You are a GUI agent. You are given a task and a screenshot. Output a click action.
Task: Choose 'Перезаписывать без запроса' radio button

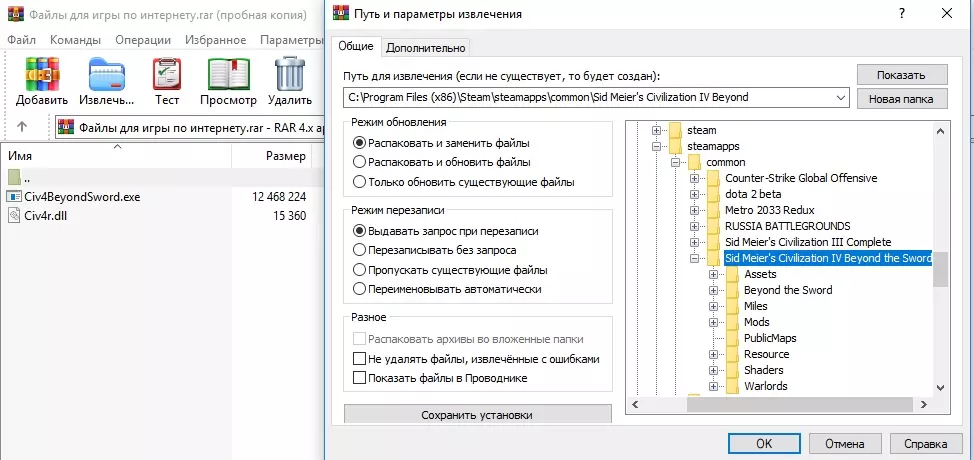click(x=360, y=250)
